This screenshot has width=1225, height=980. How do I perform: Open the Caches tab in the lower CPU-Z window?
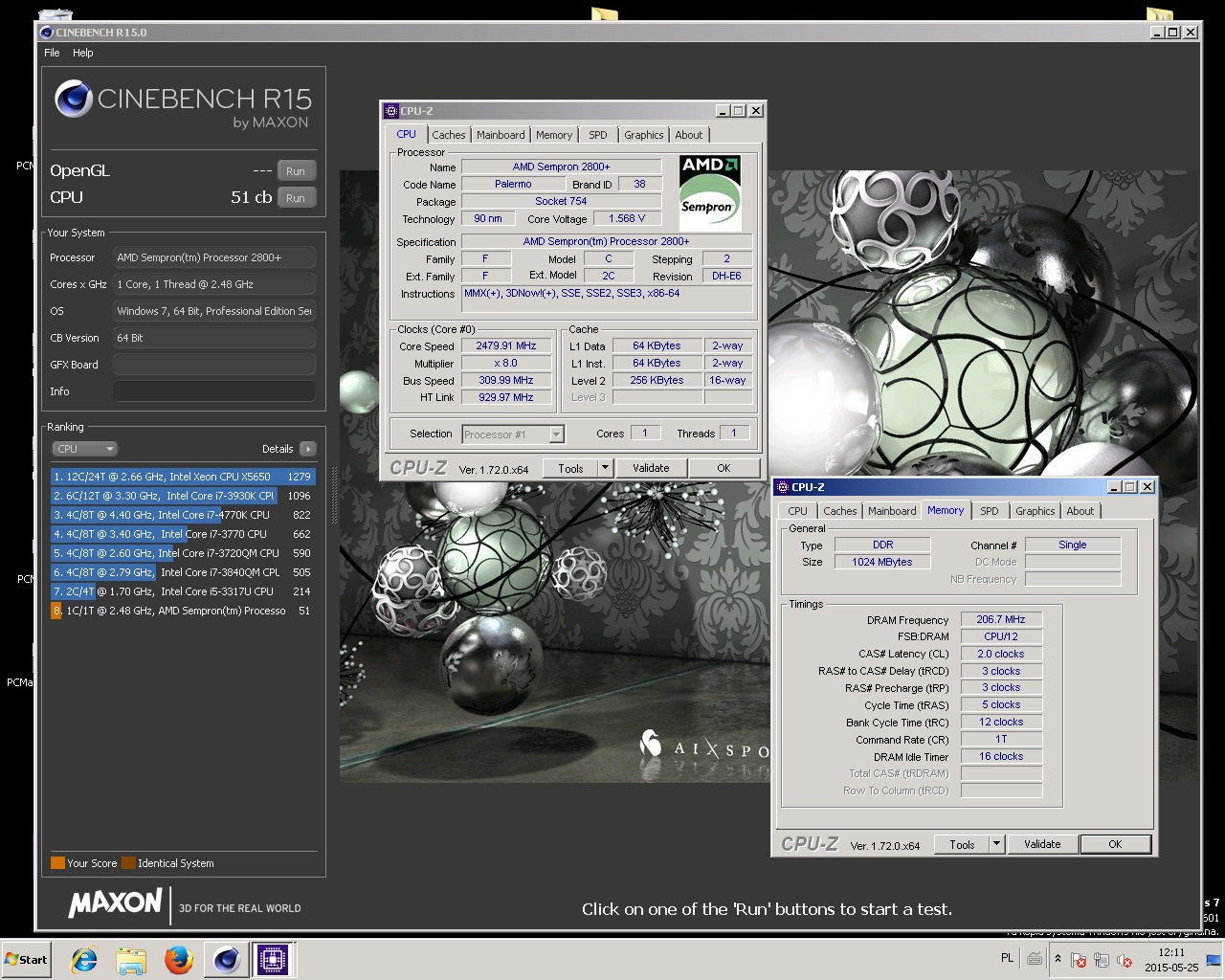(x=839, y=511)
